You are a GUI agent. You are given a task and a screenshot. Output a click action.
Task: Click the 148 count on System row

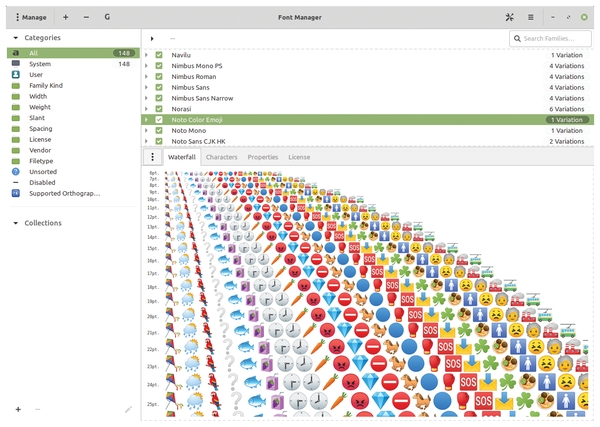click(124, 64)
